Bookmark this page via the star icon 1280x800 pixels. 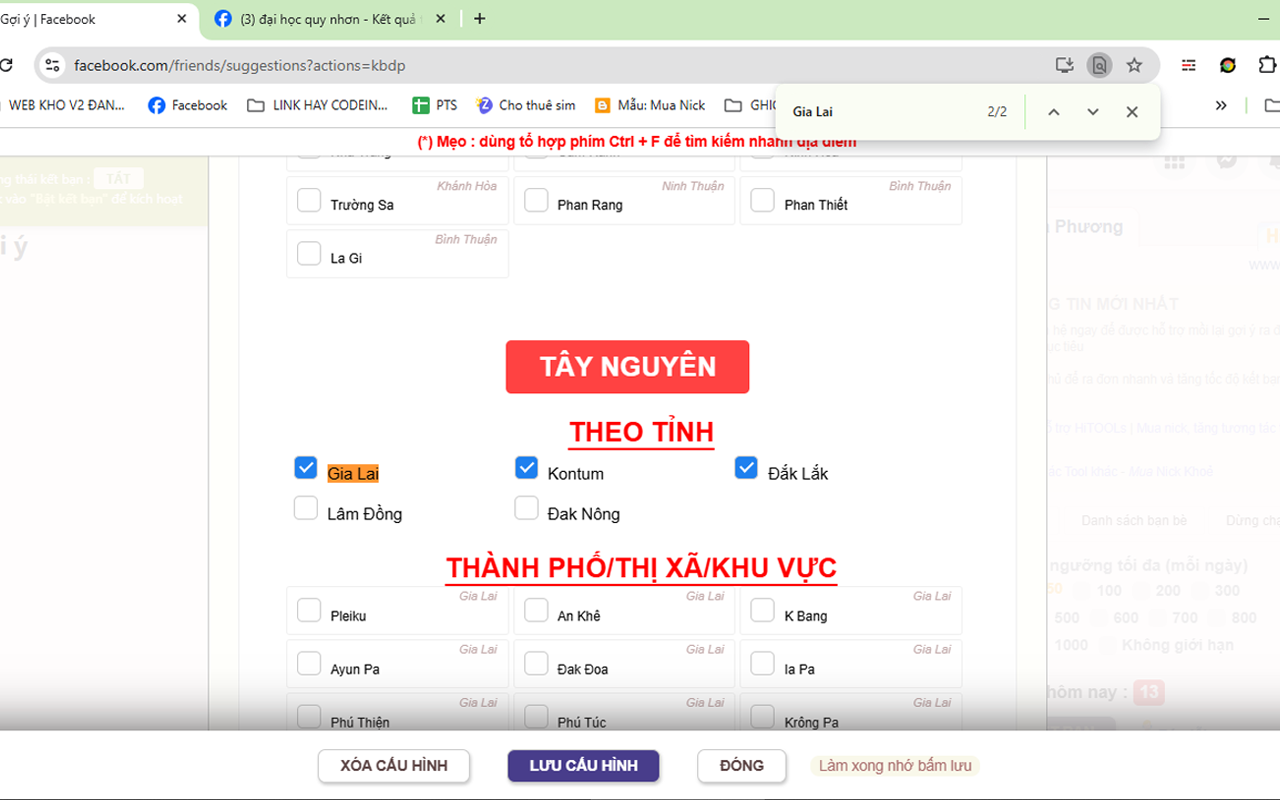click(1134, 65)
